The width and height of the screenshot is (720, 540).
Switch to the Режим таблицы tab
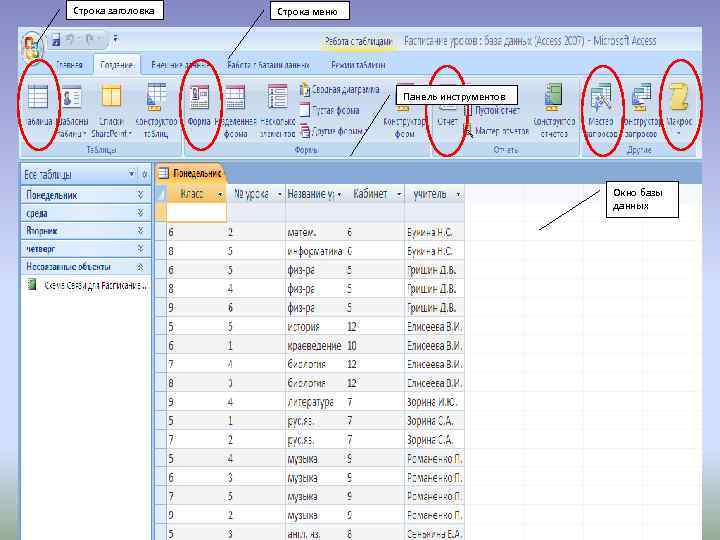[358, 65]
